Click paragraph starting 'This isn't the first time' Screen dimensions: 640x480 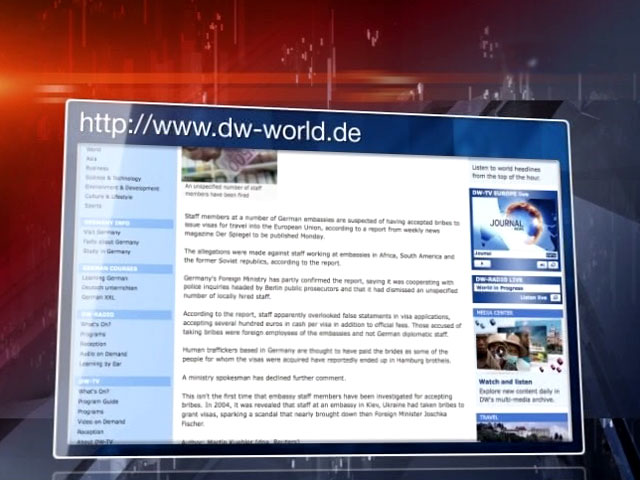[x=323, y=410]
